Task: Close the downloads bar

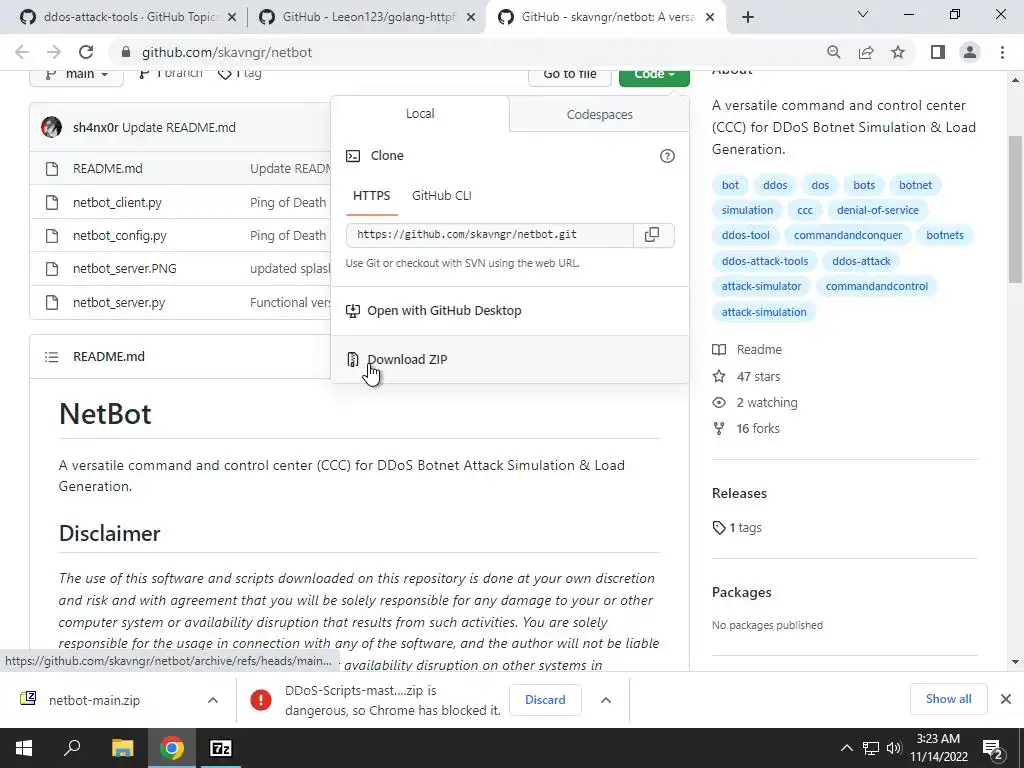Action: [x=1006, y=699]
